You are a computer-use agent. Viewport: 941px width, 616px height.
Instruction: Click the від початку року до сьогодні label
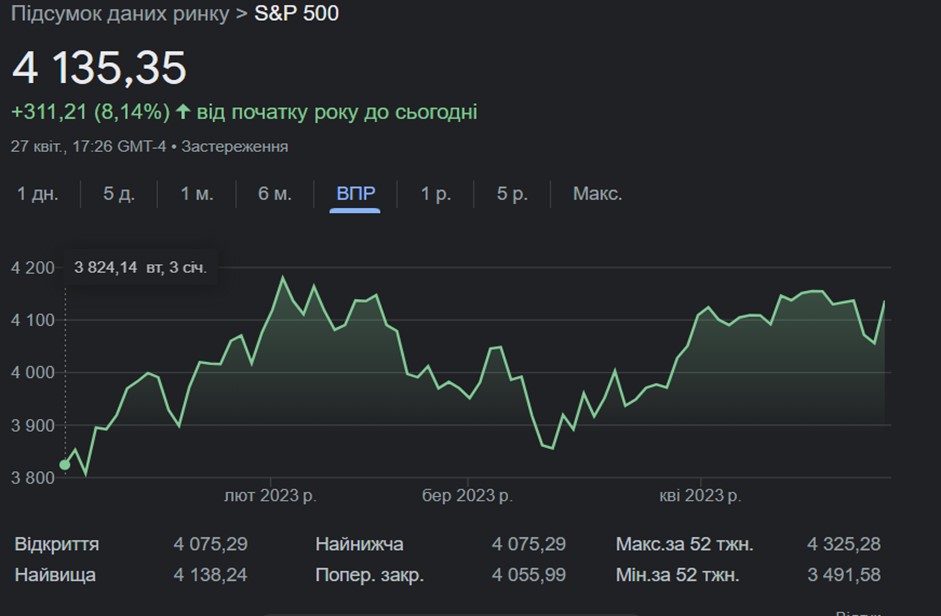tap(337, 112)
